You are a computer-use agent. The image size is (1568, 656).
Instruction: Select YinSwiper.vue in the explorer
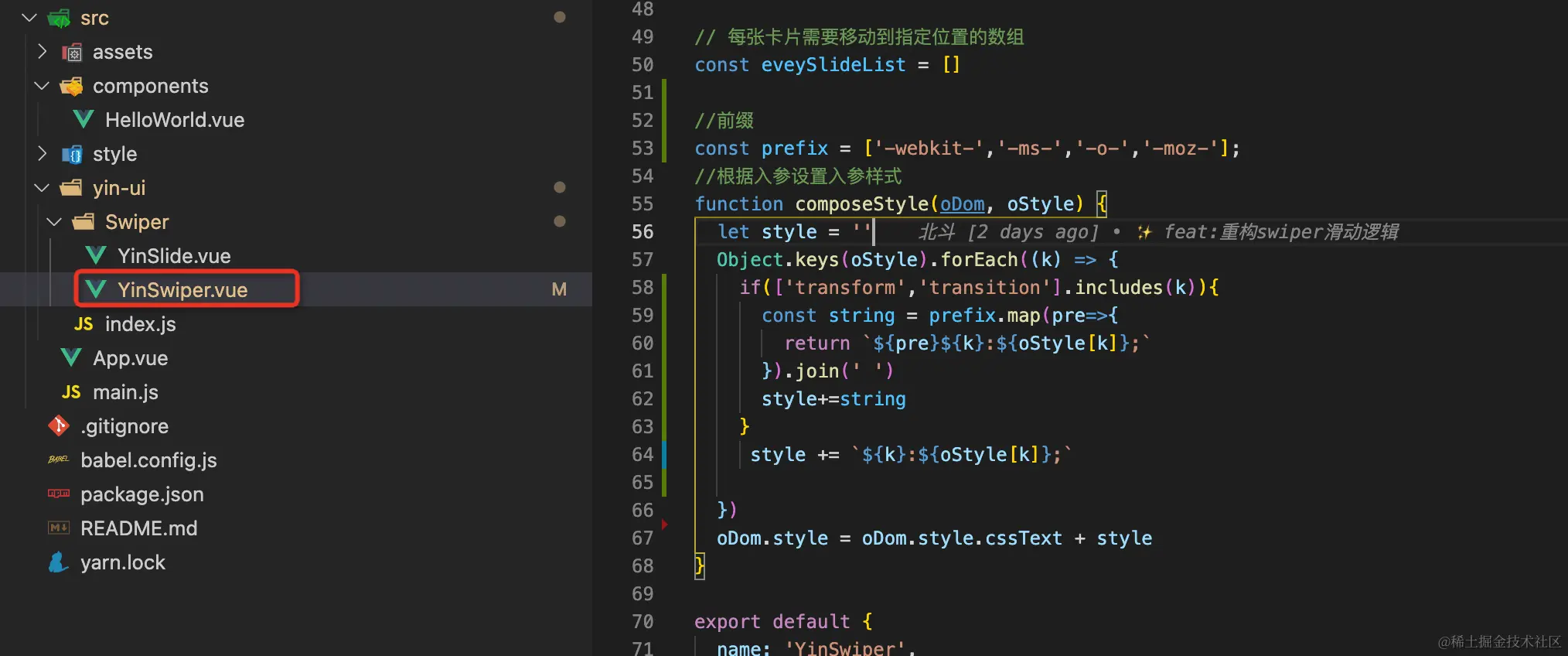pos(182,290)
